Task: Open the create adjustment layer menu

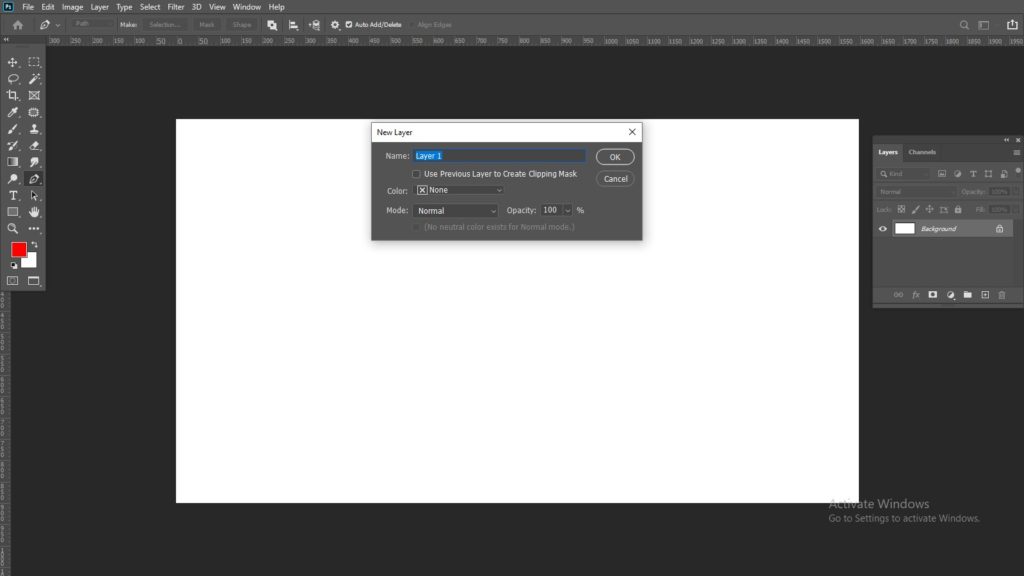Action: [950, 295]
